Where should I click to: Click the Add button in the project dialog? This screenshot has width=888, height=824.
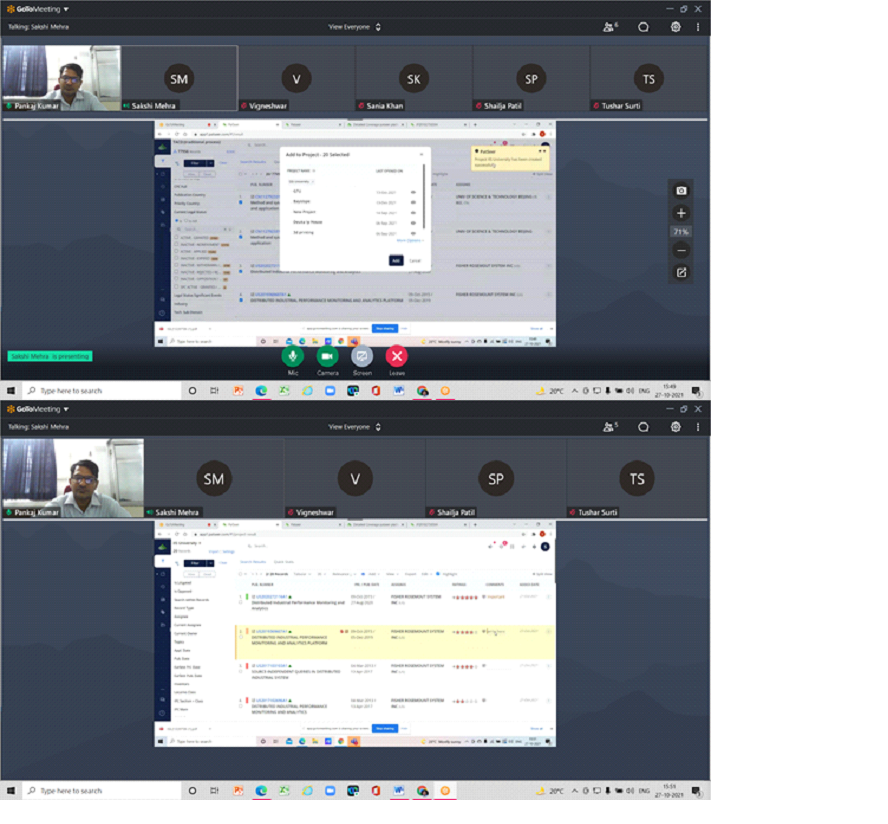point(395,260)
